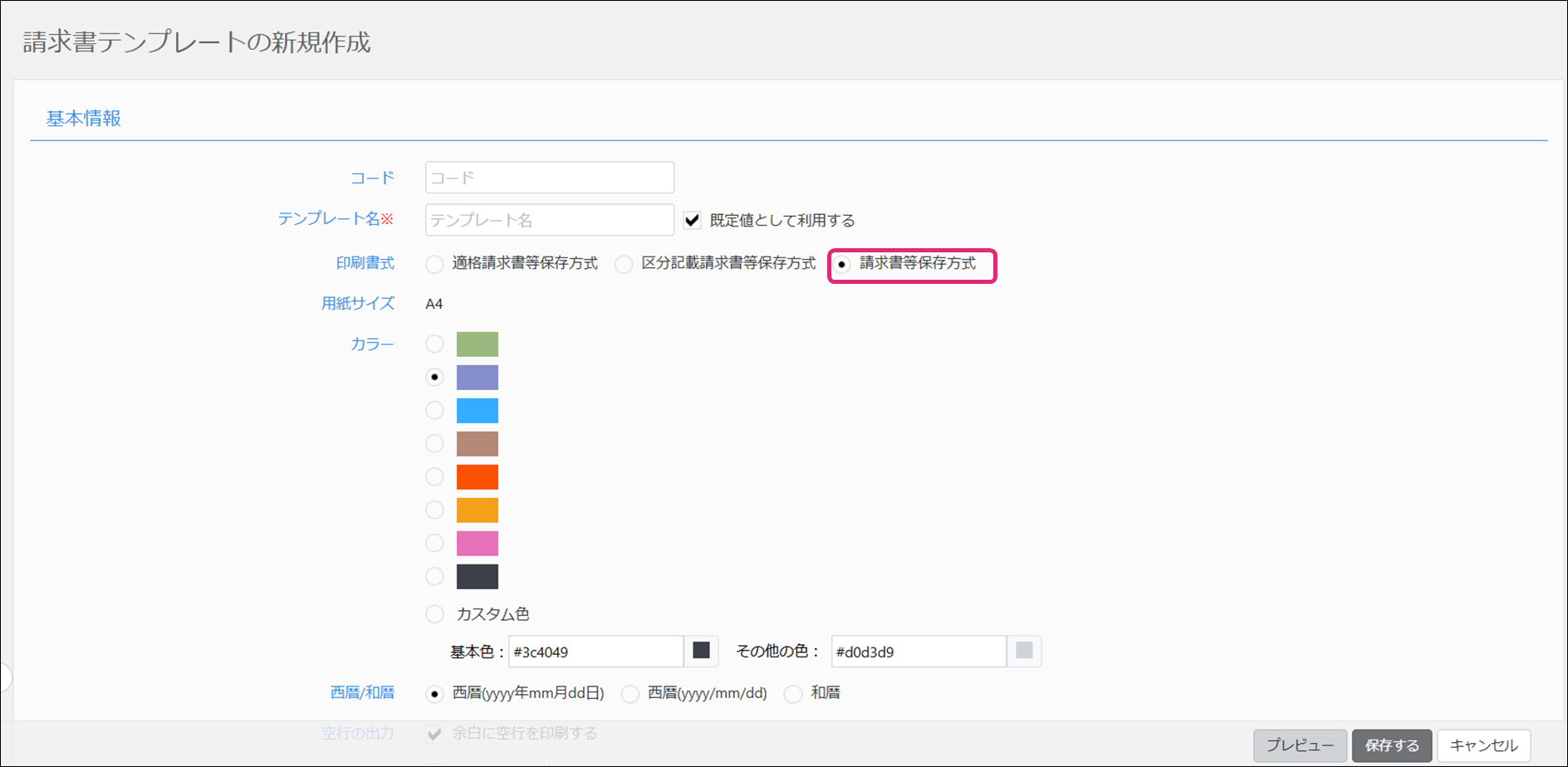Viewport: 1568px width, 767px height.
Task: Open the 基本色 color picker square
Action: (x=701, y=651)
